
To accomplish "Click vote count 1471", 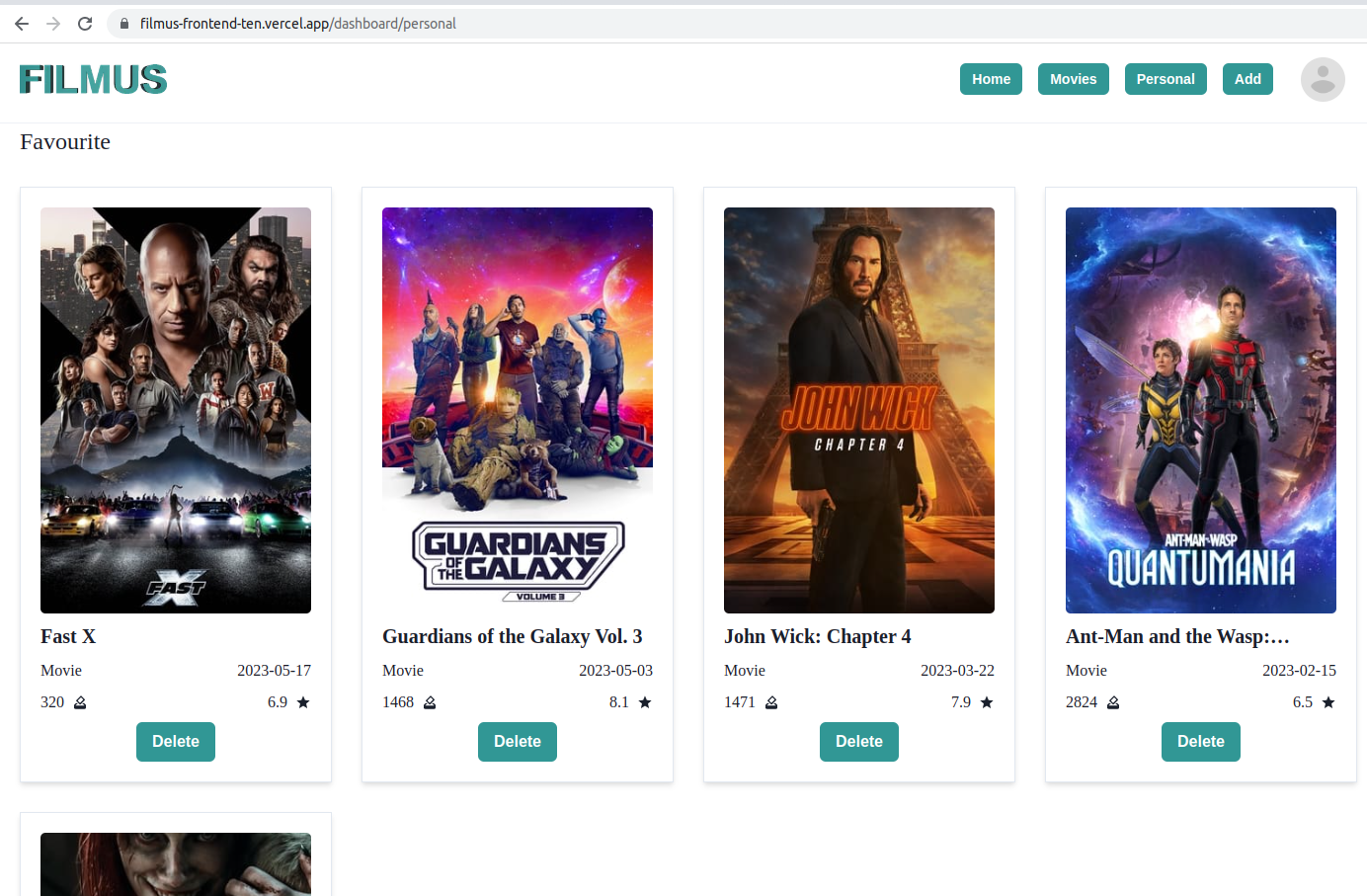I will click(740, 702).
